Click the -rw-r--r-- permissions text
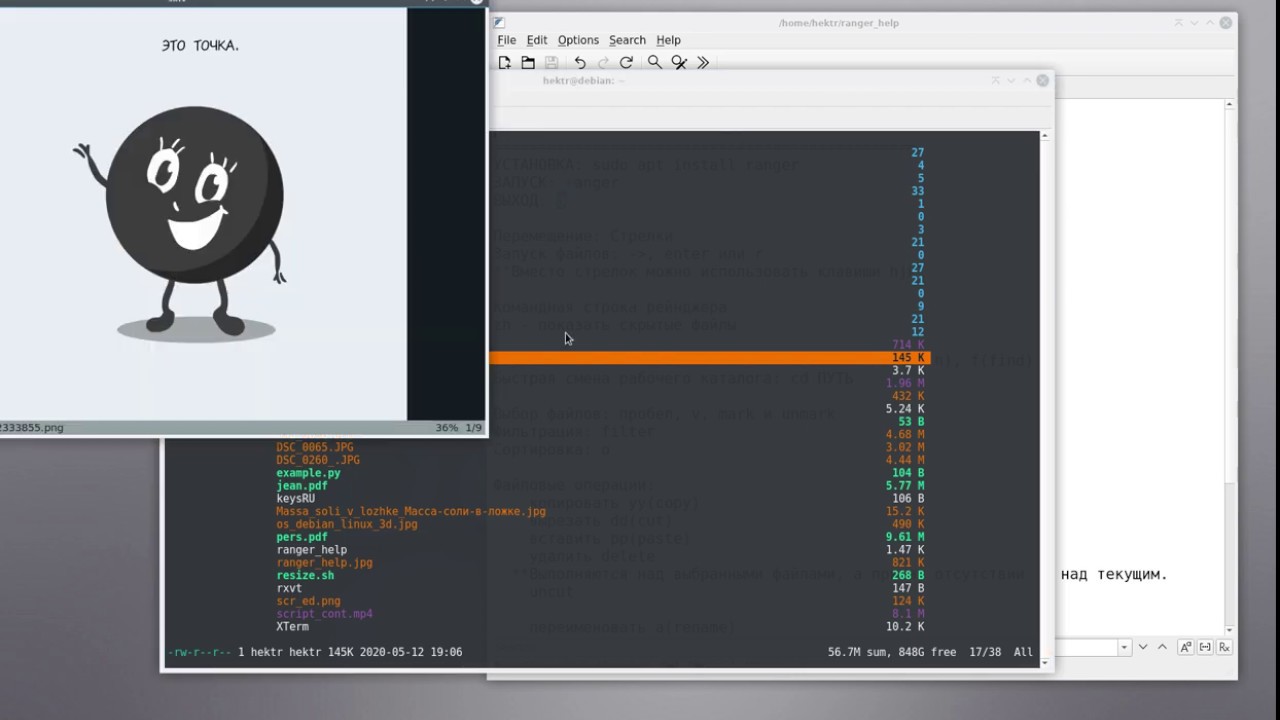The width and height of the screenshot is (1280, 720). 199,652
